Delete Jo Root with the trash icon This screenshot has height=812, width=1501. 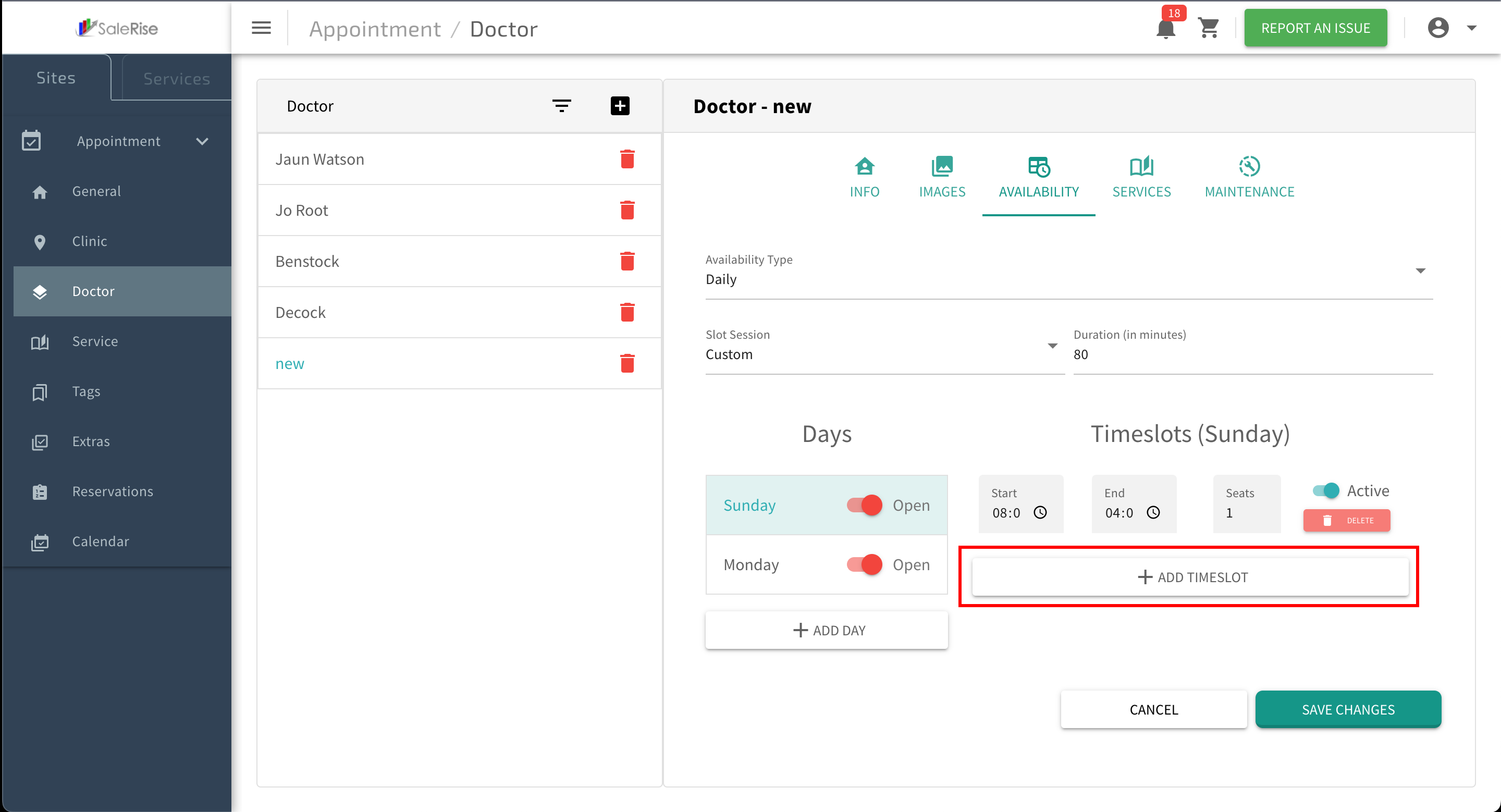(x=627, y=210)
